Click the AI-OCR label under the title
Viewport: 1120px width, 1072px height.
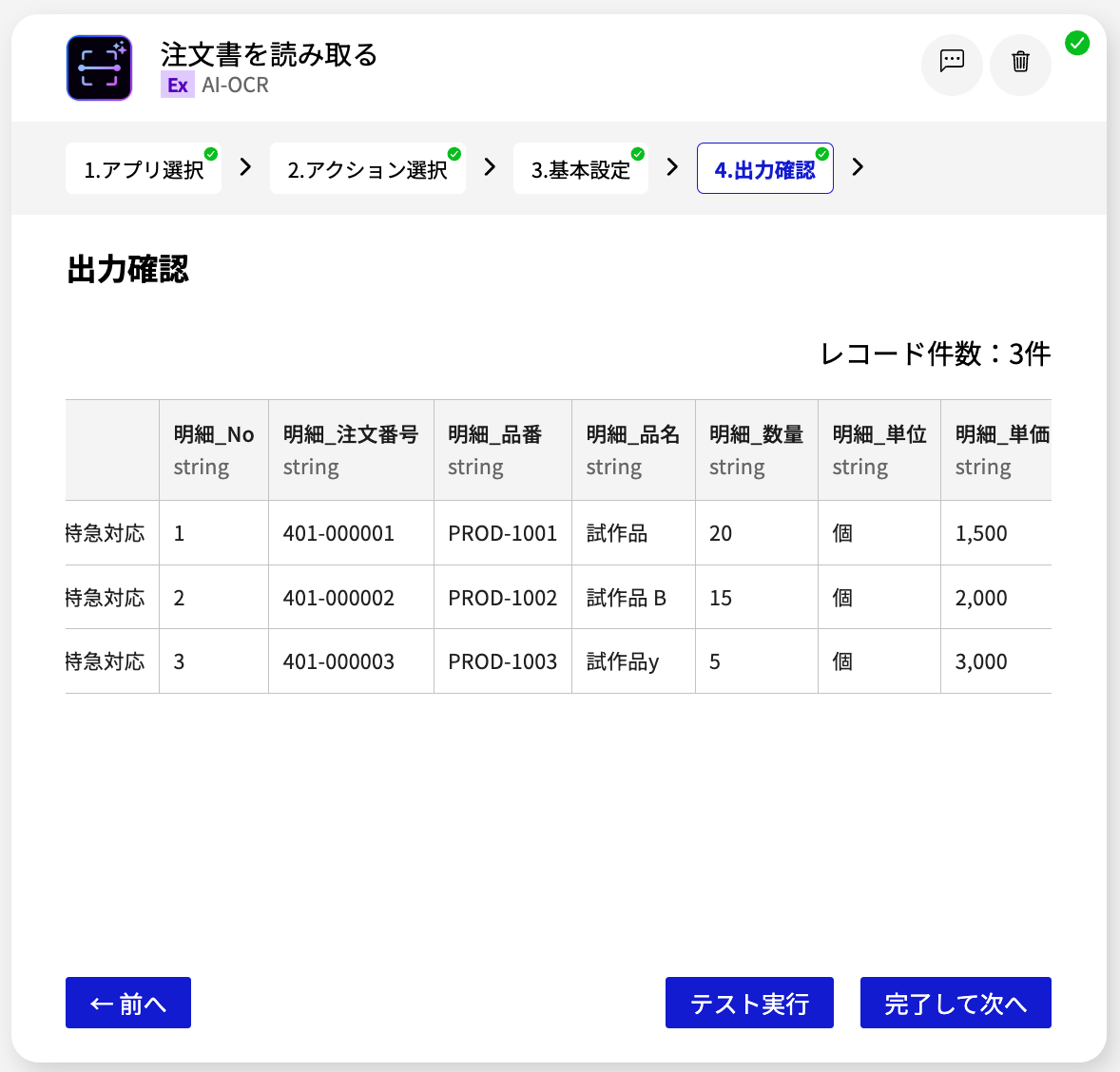point(235,85)
